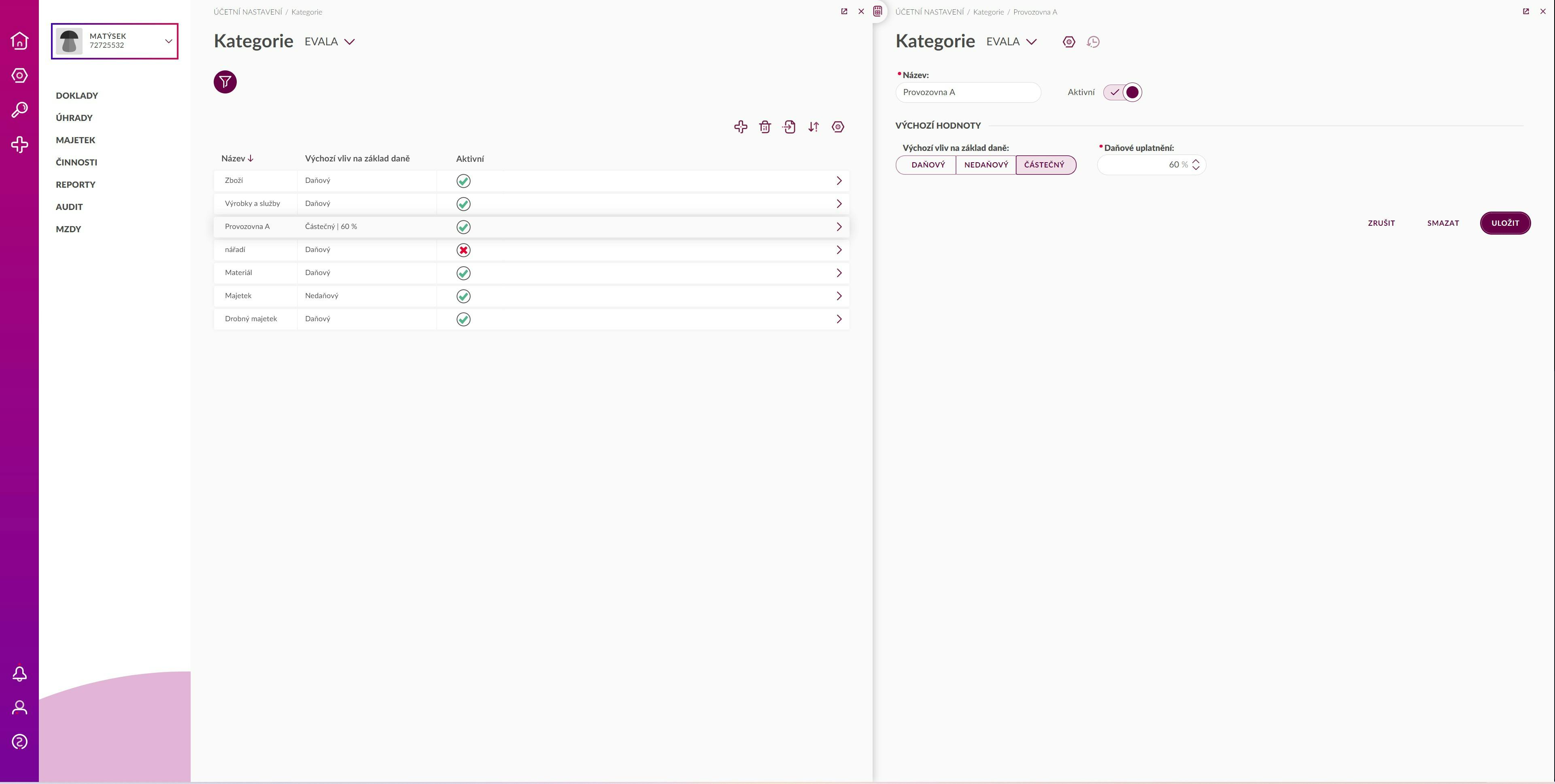1555x784 pixels.
Task: Open user profile icon in sidebar
Action: point(19,708)
